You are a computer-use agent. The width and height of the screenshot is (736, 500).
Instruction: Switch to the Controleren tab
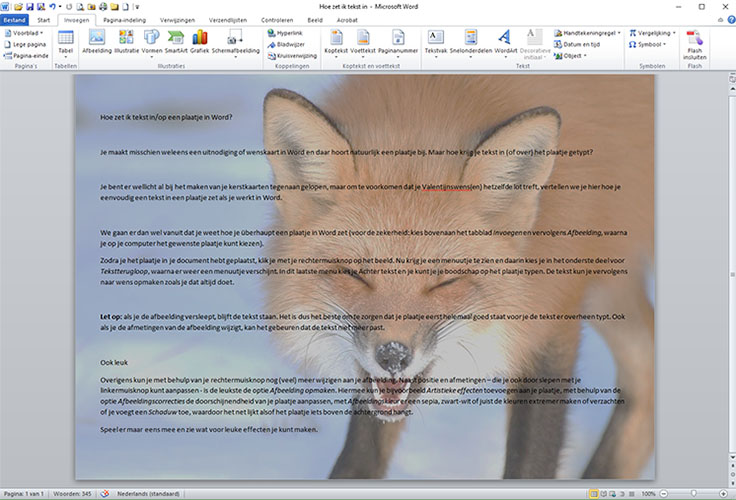tap(277, 19)
